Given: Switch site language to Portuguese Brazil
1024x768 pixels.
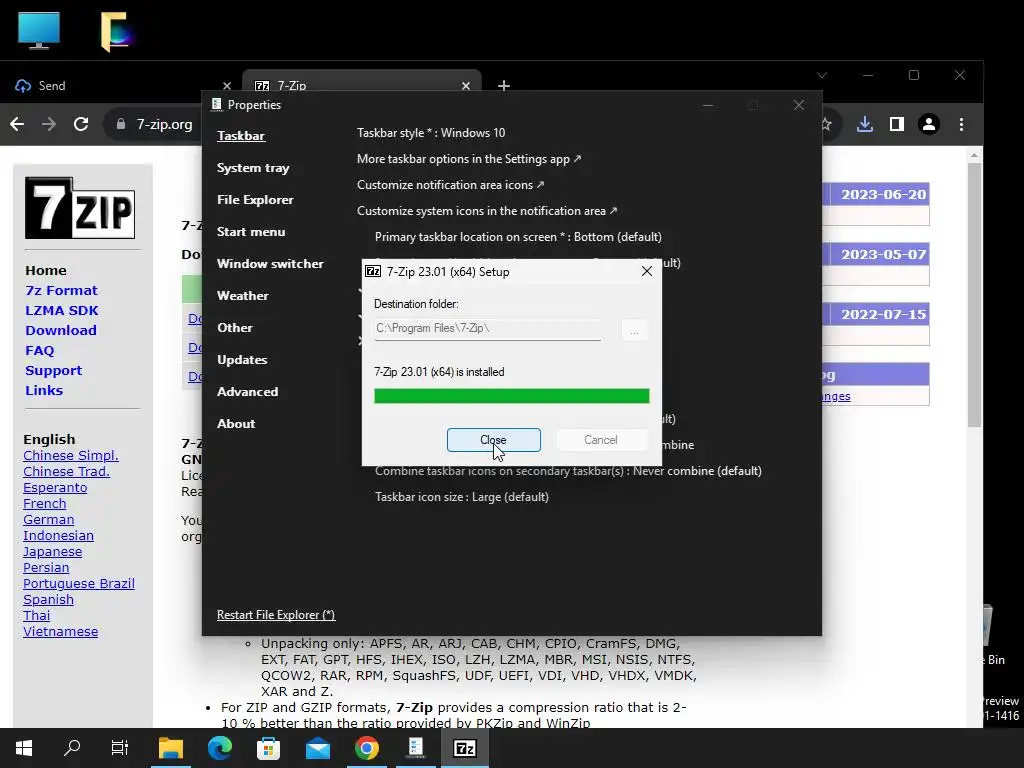Looking at the screenshot, I should coord(79,583).
